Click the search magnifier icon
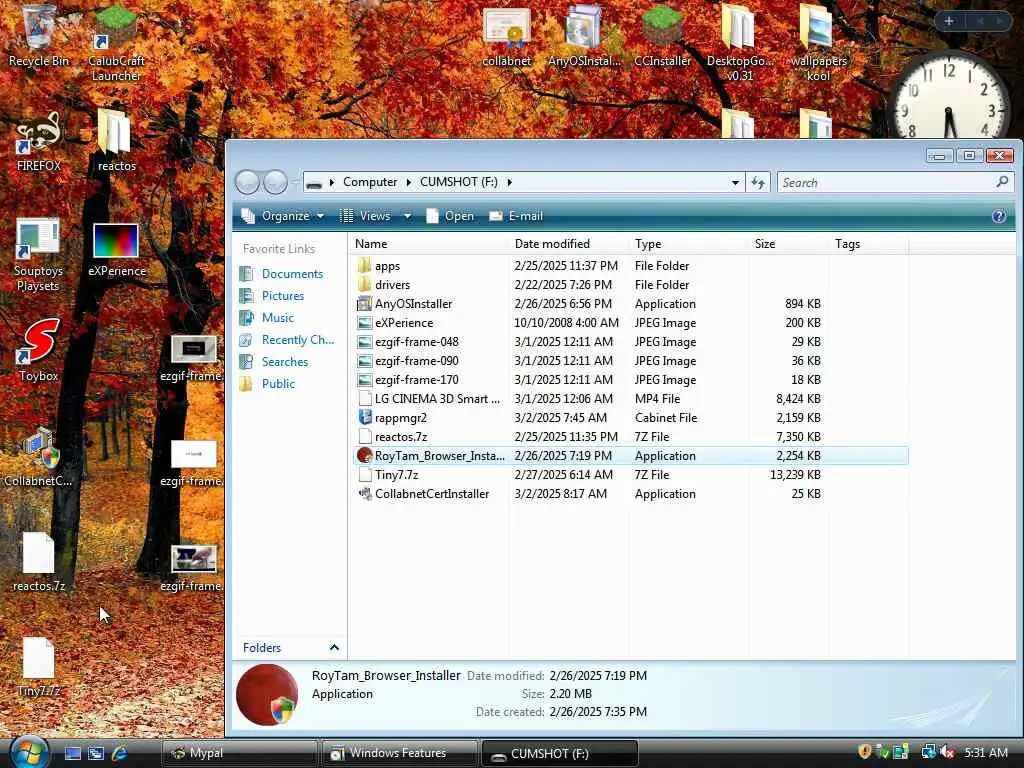 point(1002,182)
